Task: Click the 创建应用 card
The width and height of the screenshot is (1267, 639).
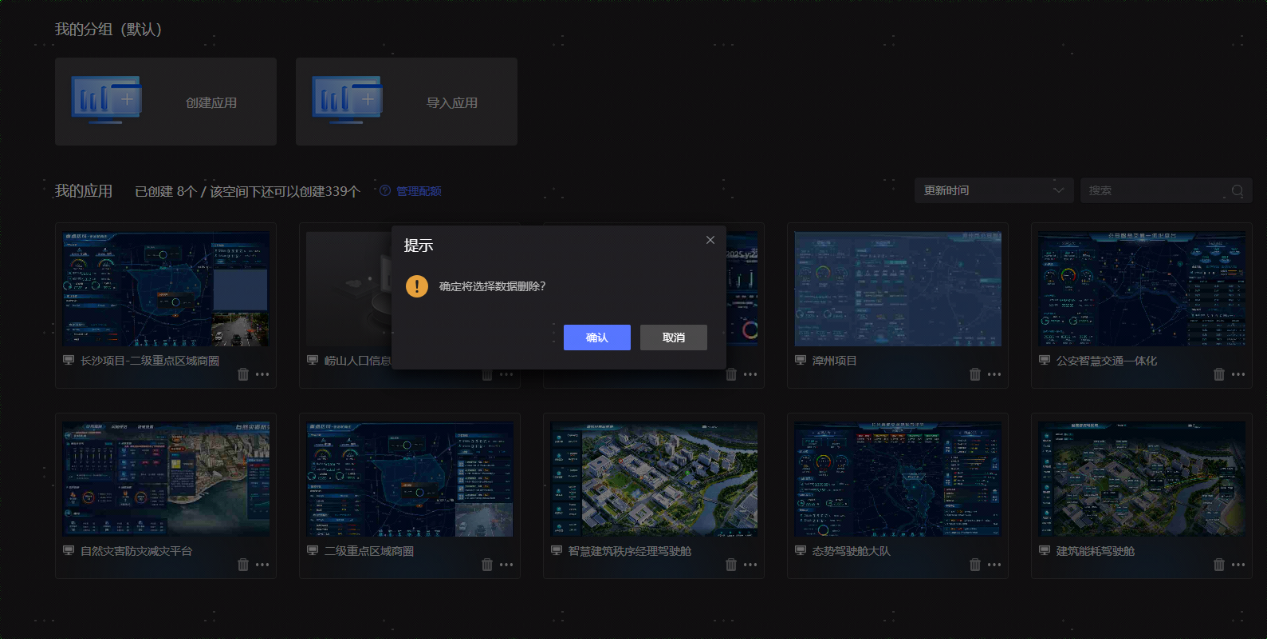Action: click(x=166, y=102)
